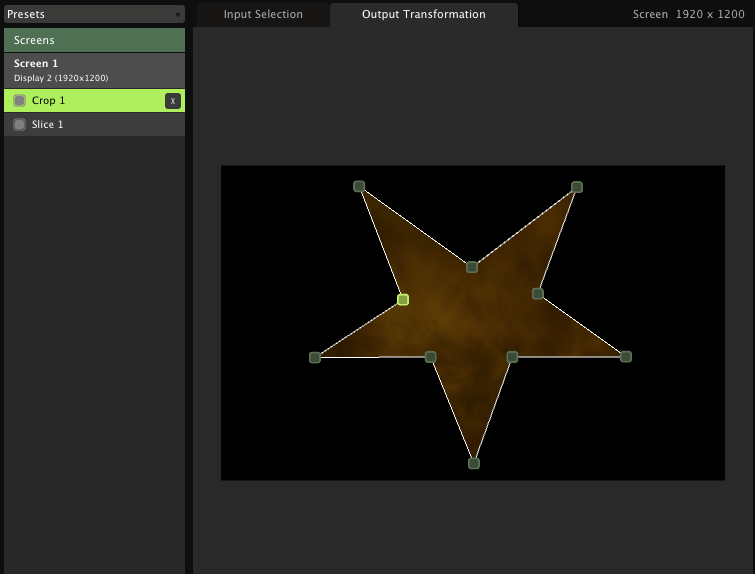Image resolution: width=755 pixels, height=574 pixels.
Task: Select the highlighted yellow-green star vertex handle
Action: [x=403, y=299]
